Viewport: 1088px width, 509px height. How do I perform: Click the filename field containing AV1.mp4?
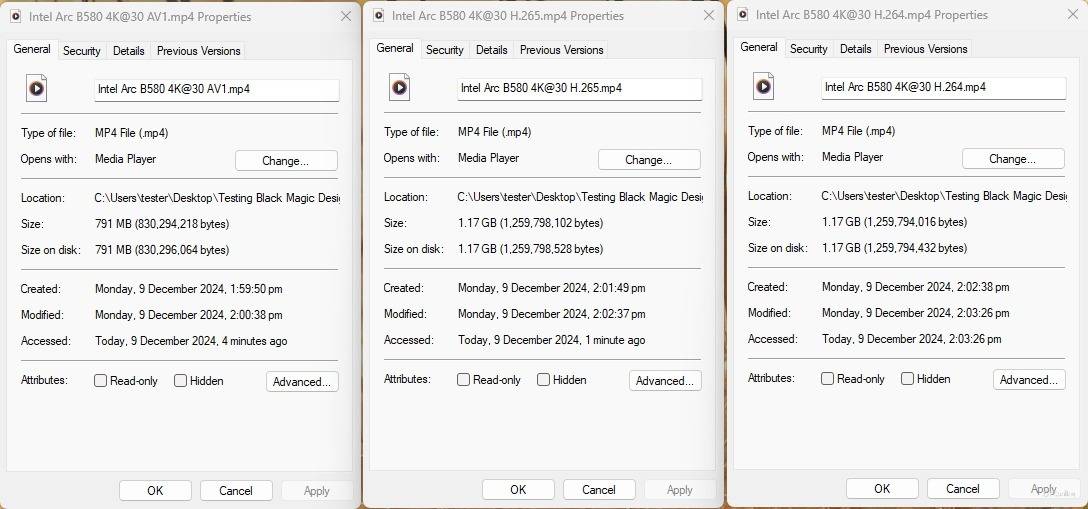pos(216,89)
